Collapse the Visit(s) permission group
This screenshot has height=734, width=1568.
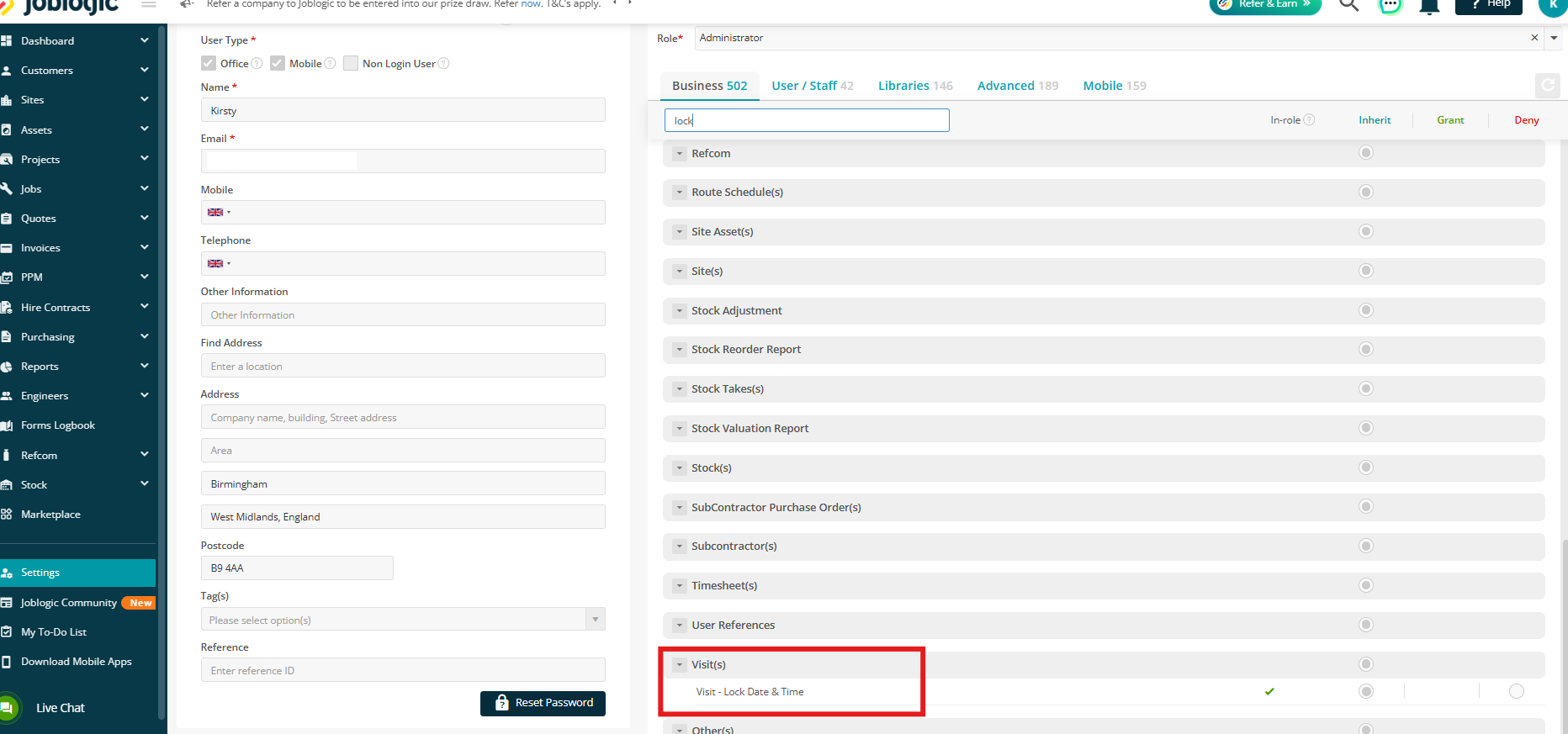pyautogui.click(x=680, y=665)
